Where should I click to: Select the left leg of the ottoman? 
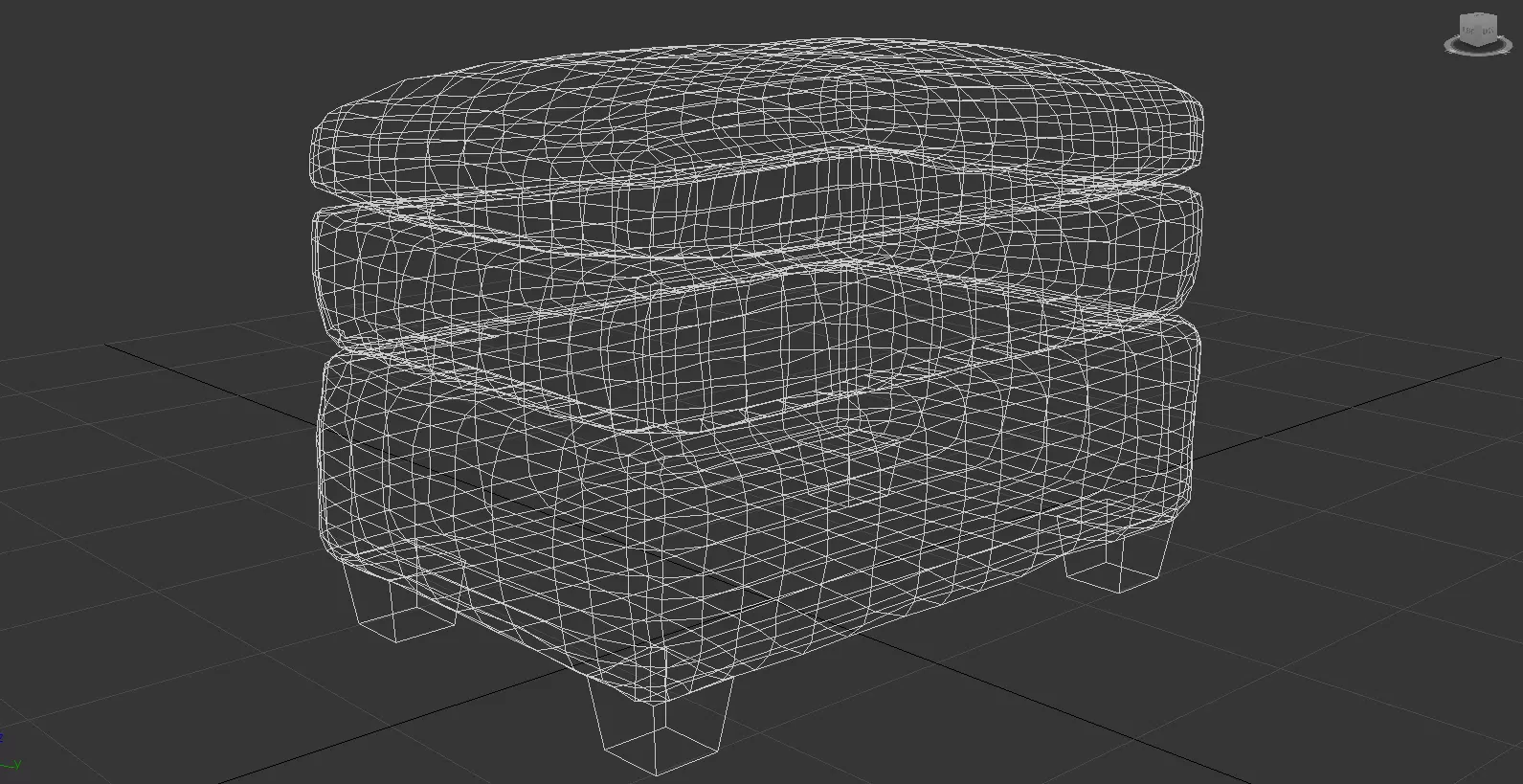pyautogui.click(x=400, y=601)
